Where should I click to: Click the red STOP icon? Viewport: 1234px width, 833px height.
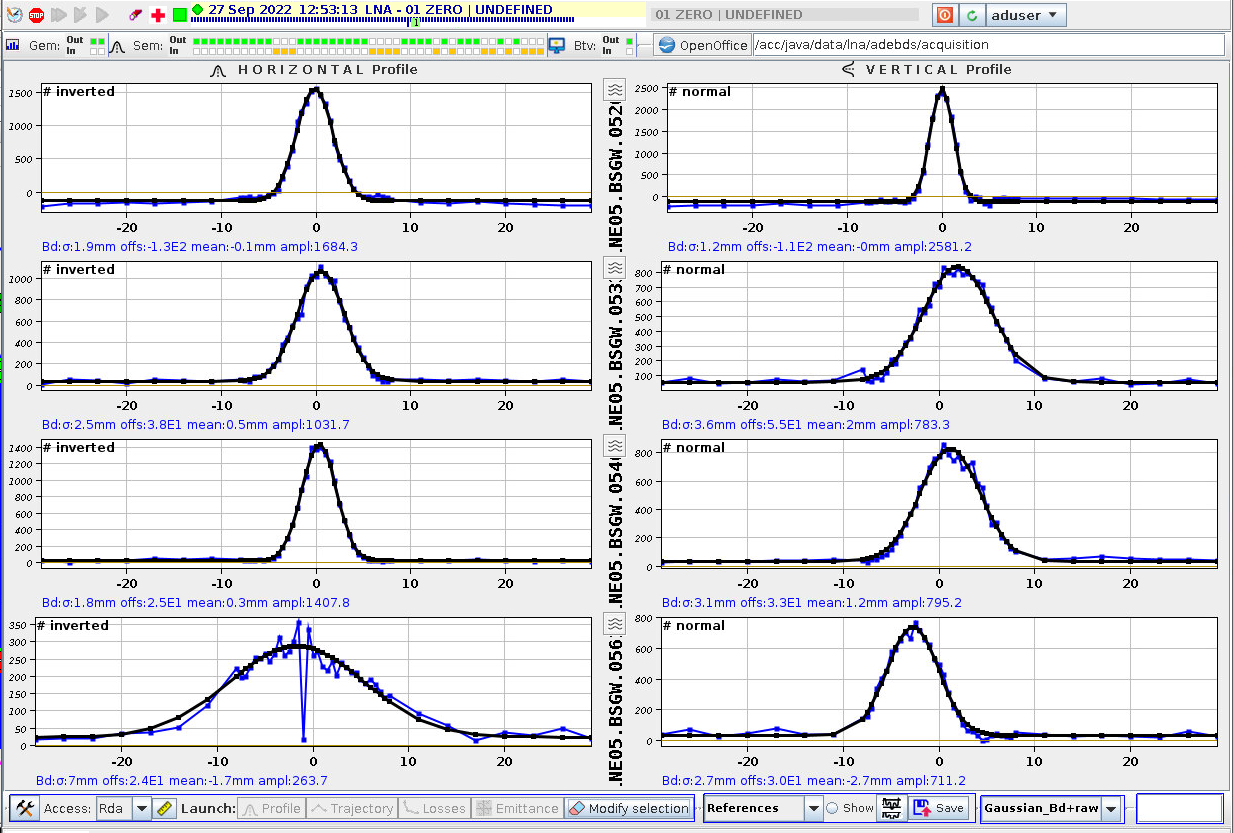(x=36, y=15)
